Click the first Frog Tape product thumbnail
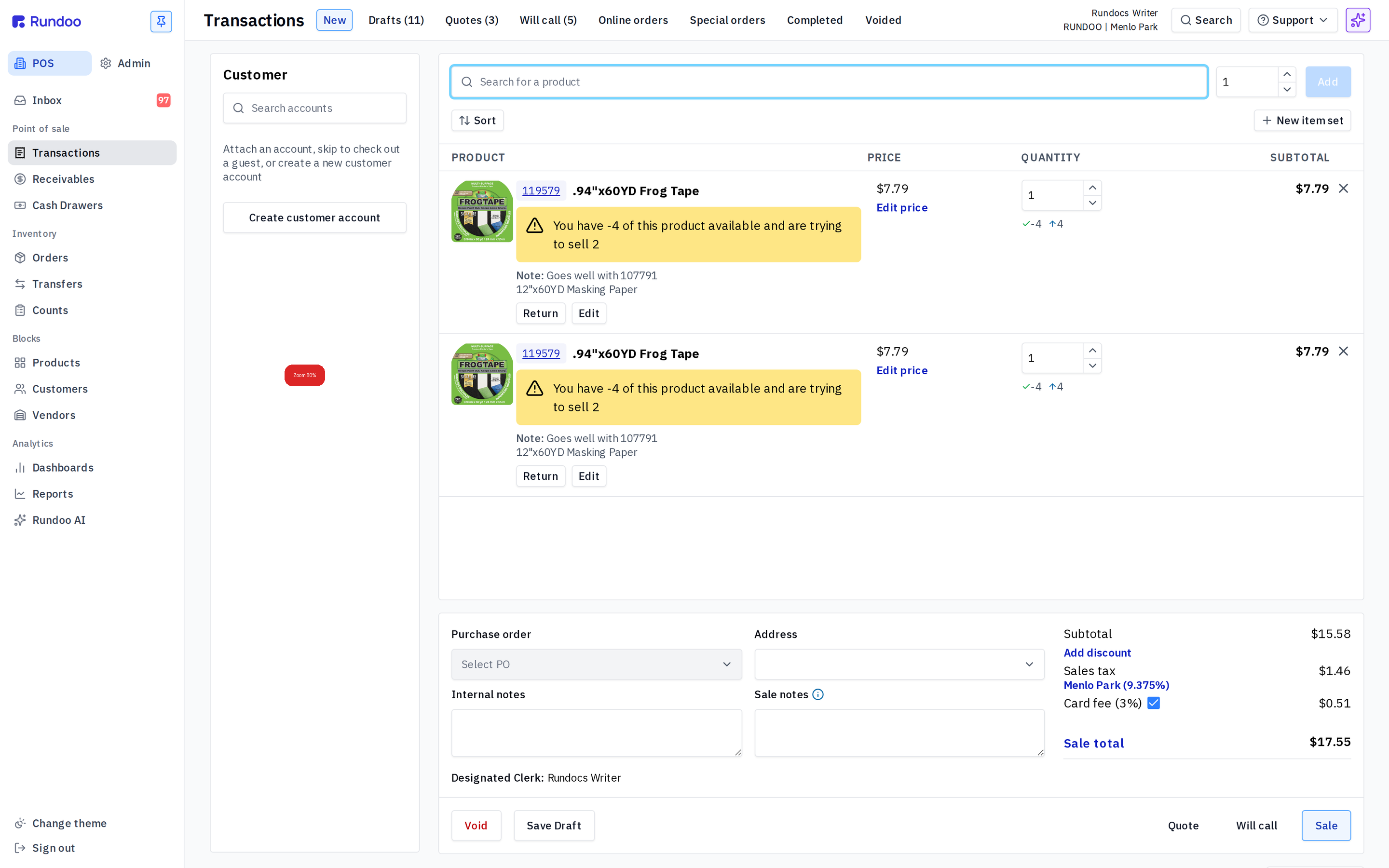The width and height of the screenshot is (1389, 868). pos(482,212)
